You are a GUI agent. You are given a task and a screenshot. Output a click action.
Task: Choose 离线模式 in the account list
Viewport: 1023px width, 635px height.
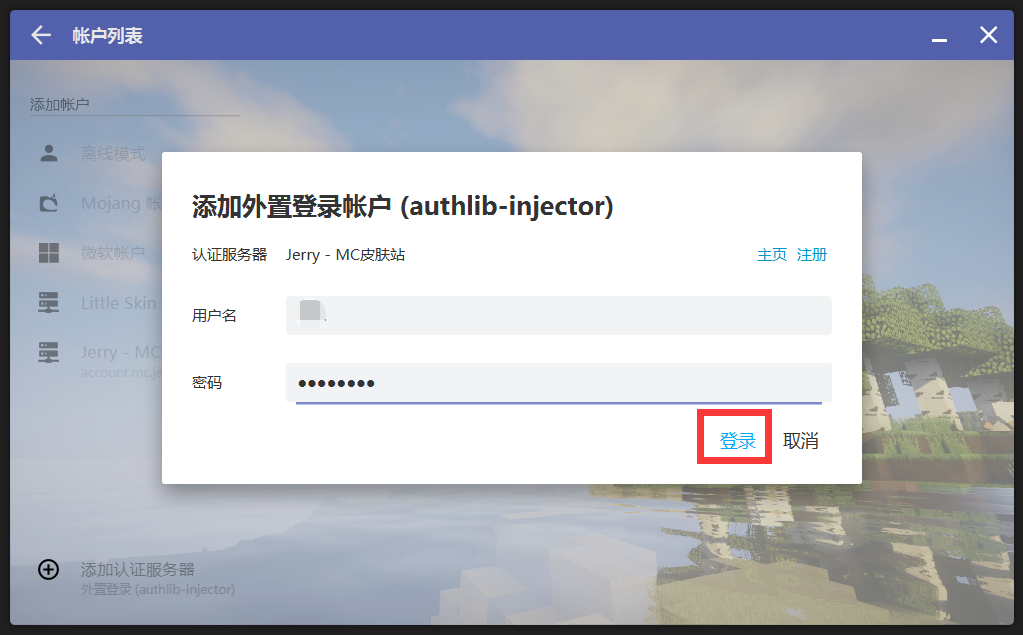[113, 154]
